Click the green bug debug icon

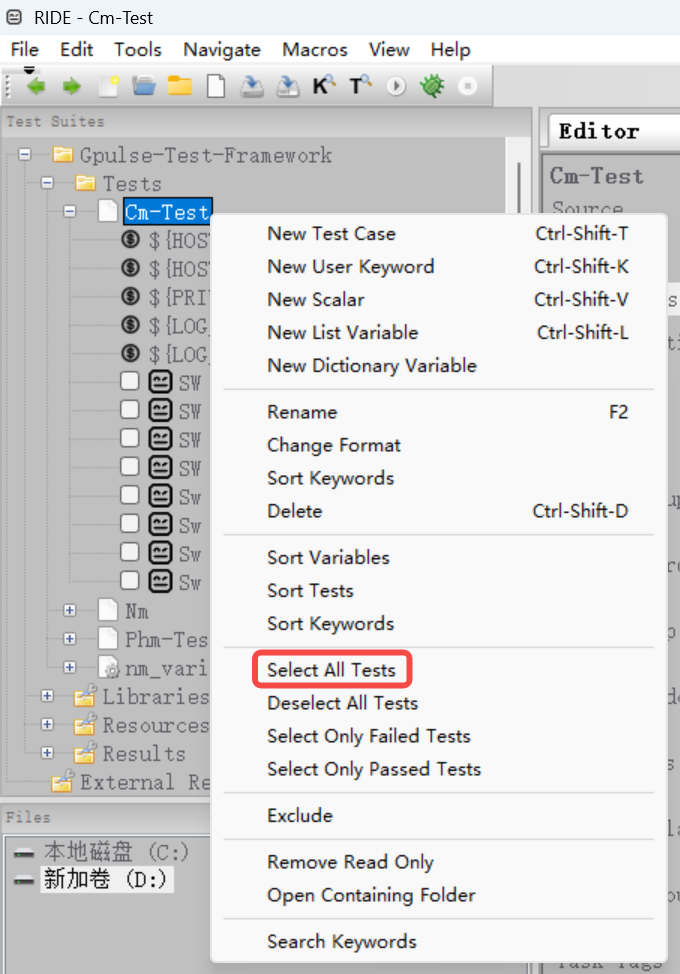click(x=432, y=87)
